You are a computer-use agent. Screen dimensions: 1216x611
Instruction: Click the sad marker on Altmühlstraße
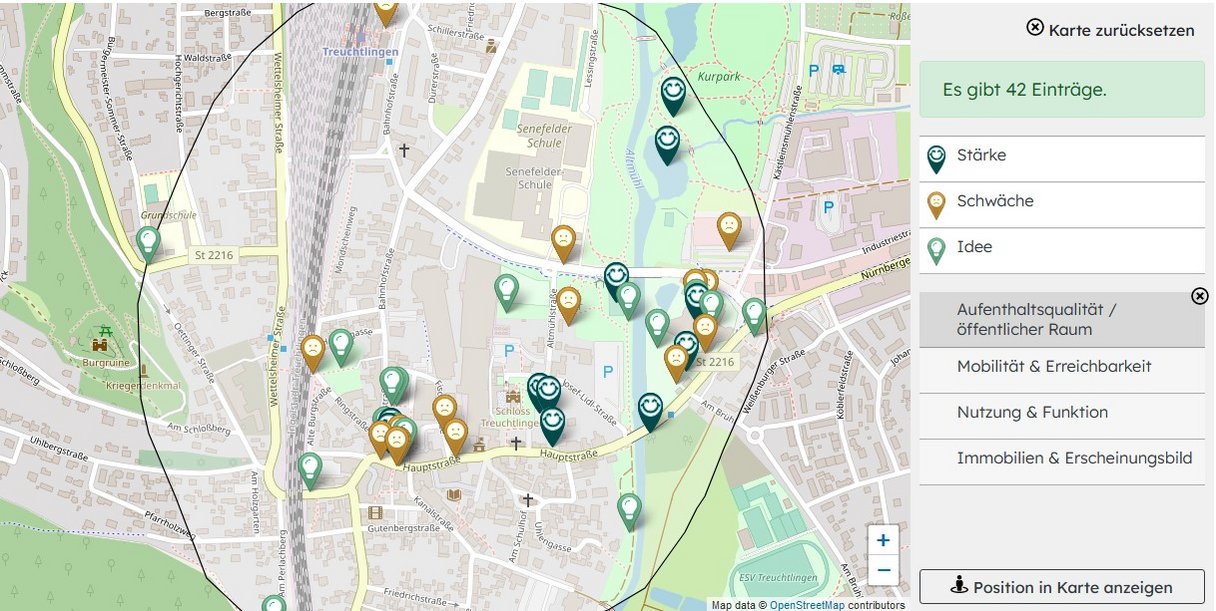coord(568,303)
